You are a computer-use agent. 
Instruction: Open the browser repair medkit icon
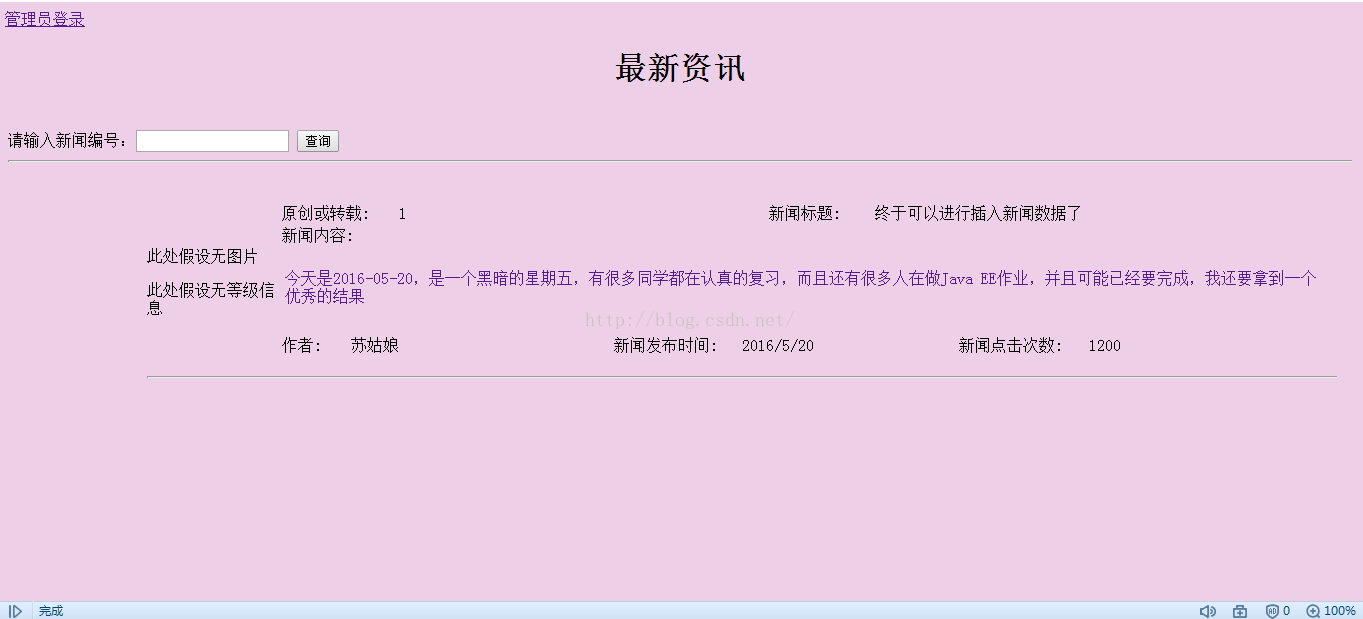(1240, 611)
